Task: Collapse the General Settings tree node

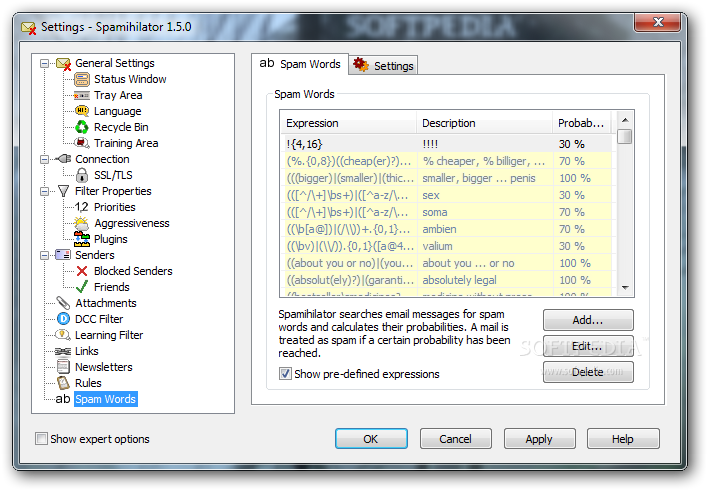Action: (44, 64)
